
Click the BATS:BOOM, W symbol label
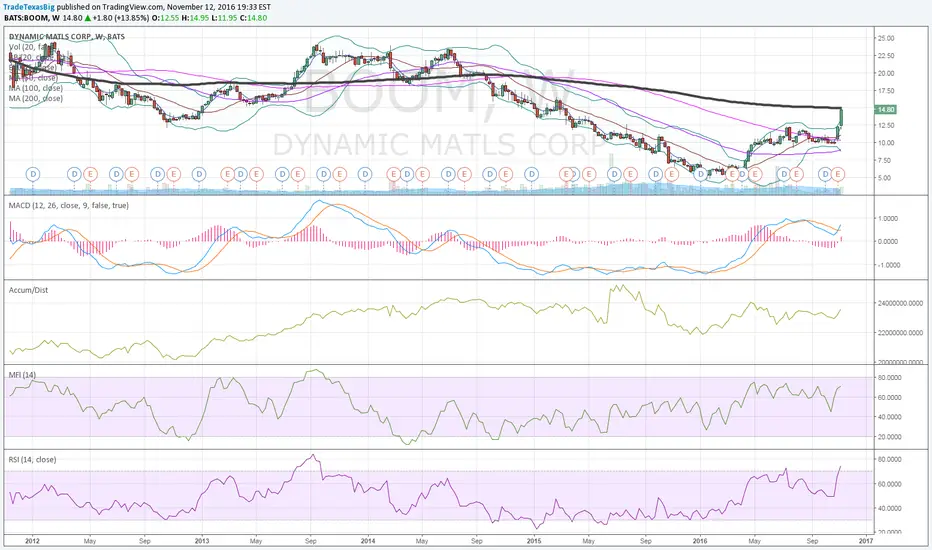tap(32, 18)
